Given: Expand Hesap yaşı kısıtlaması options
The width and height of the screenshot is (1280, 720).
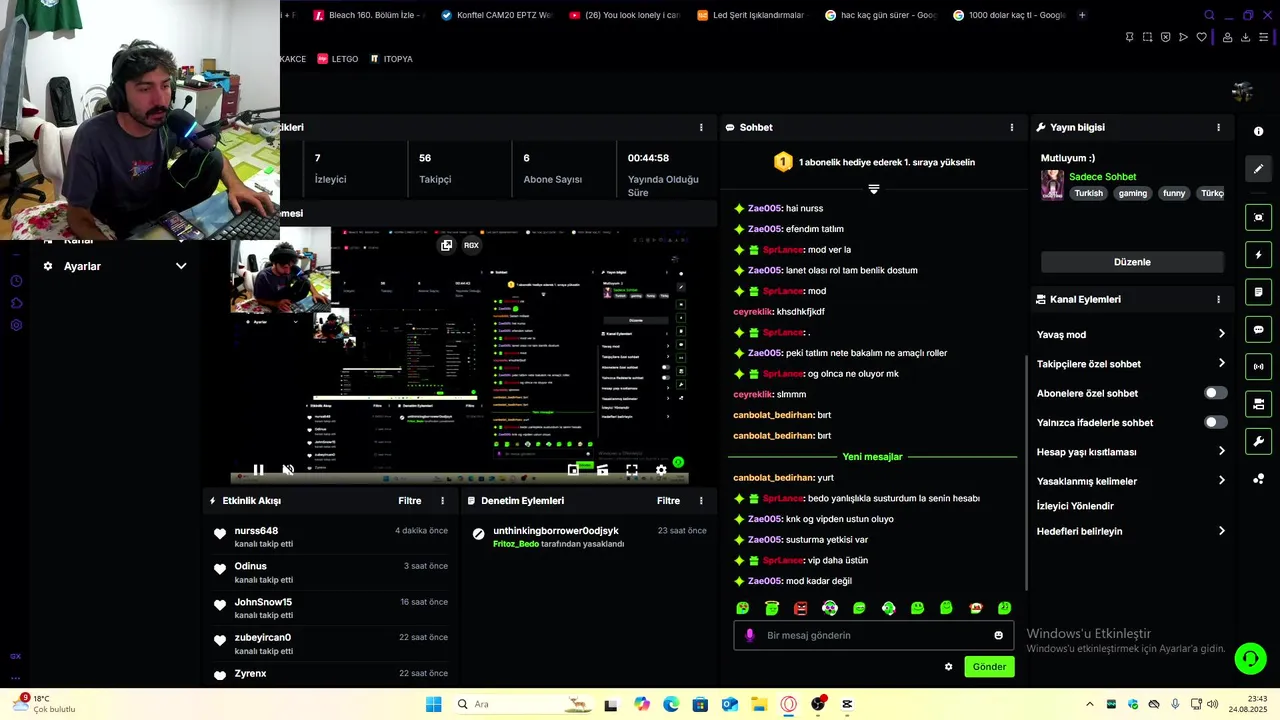Looking at the screenshot, I should [1221, 451].
